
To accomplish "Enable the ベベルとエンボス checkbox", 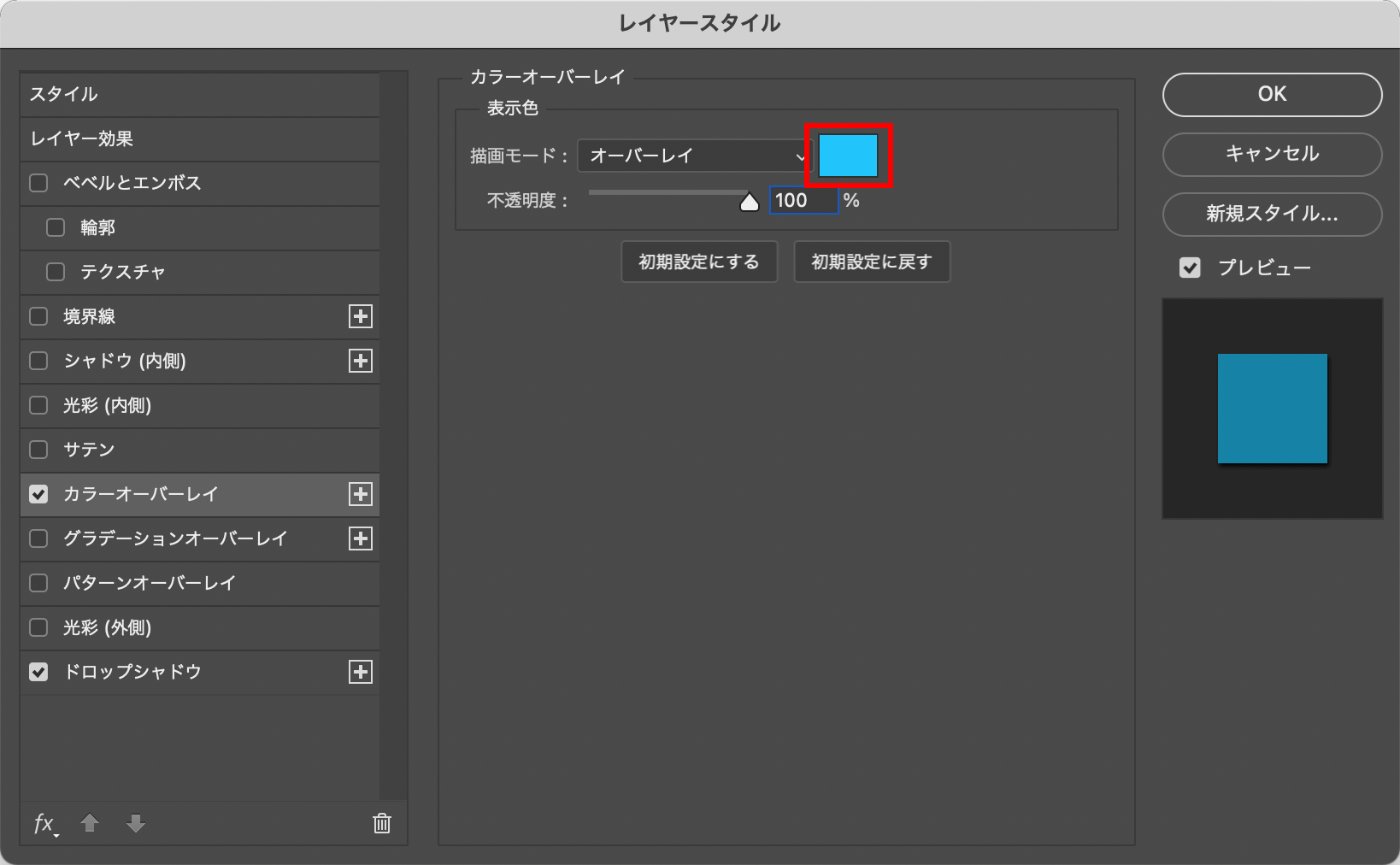I will click(x=38, y=183).
